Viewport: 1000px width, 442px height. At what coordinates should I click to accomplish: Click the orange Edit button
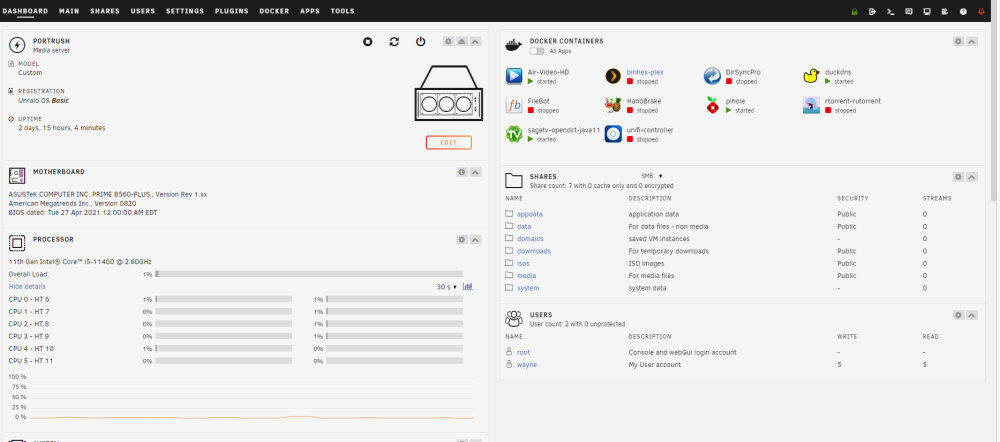(x=448, y=142)
